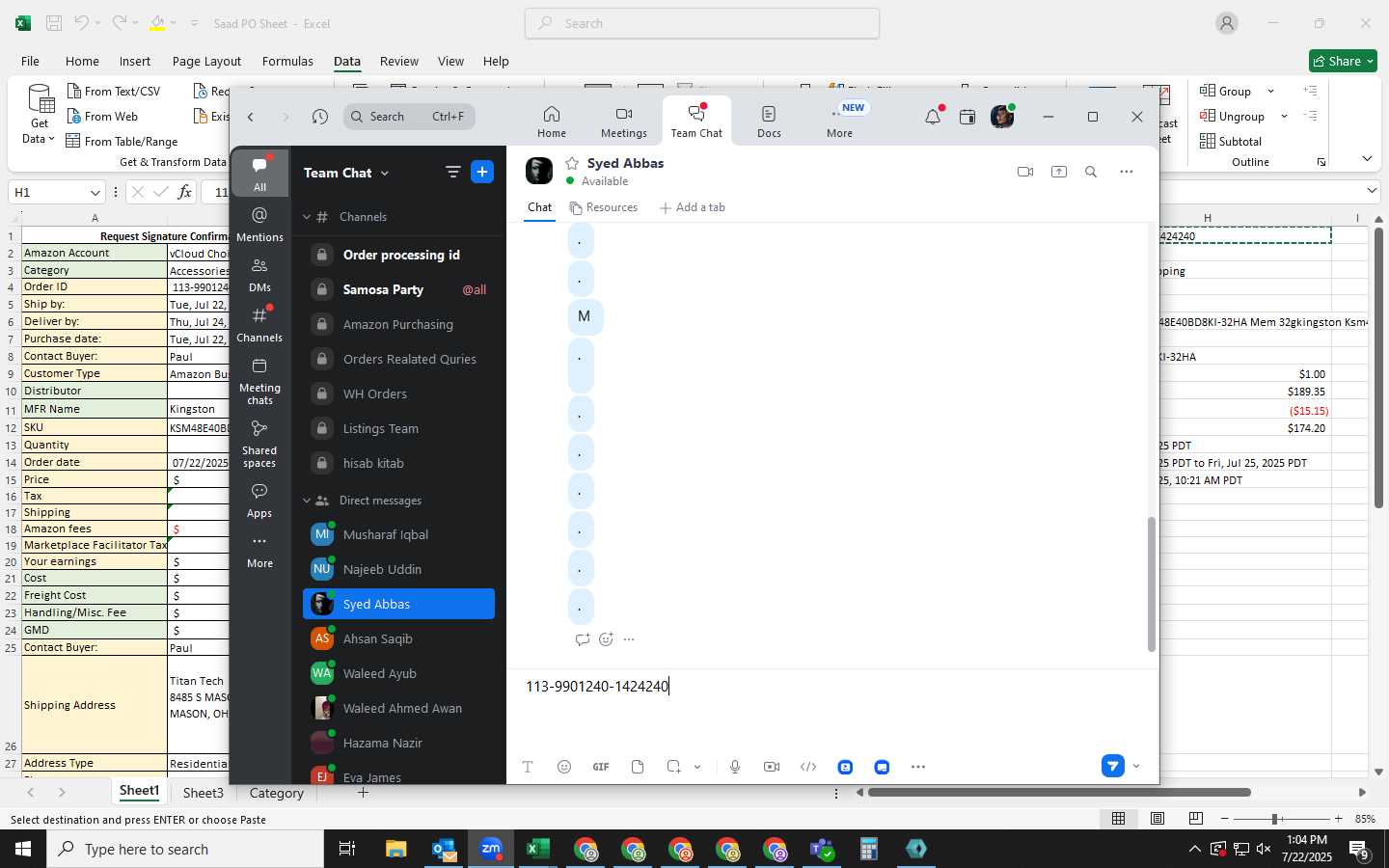Click From Text/CSV in Excel ribbon
Screen dimensions: 1389x868
pyautogui.click(x=113, y=91)
